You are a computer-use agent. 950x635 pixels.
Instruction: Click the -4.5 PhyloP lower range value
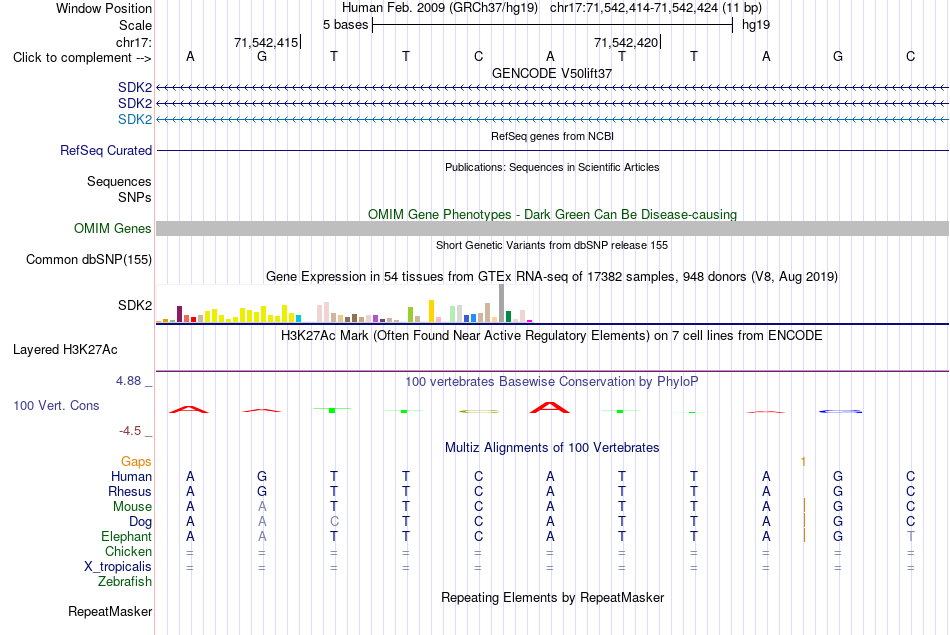130,431
